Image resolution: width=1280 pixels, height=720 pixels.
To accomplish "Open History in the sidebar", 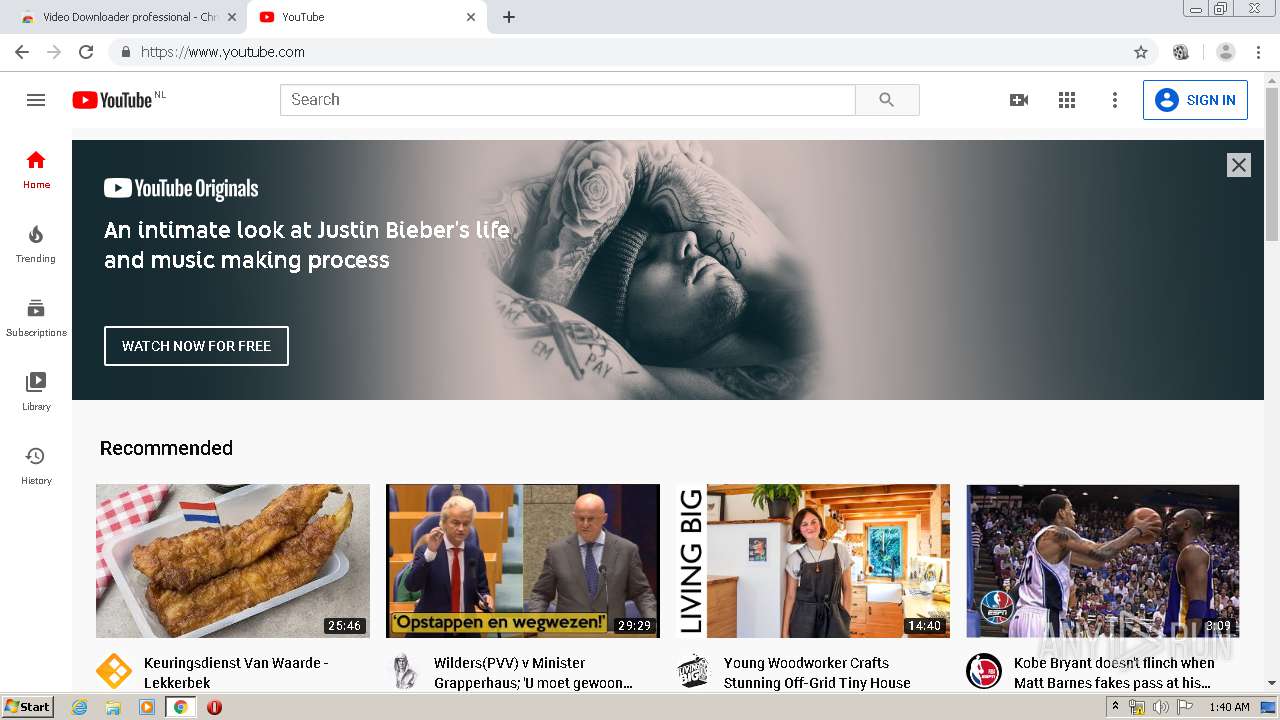I will click(x=36, y=465).
